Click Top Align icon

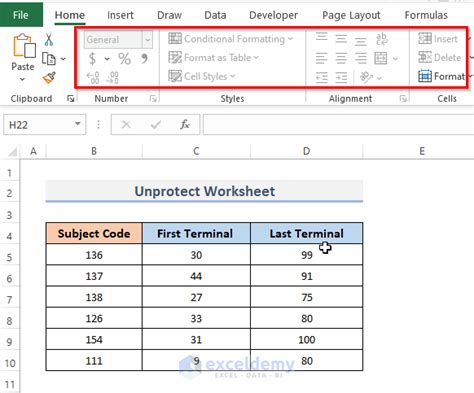pos(321,37)
